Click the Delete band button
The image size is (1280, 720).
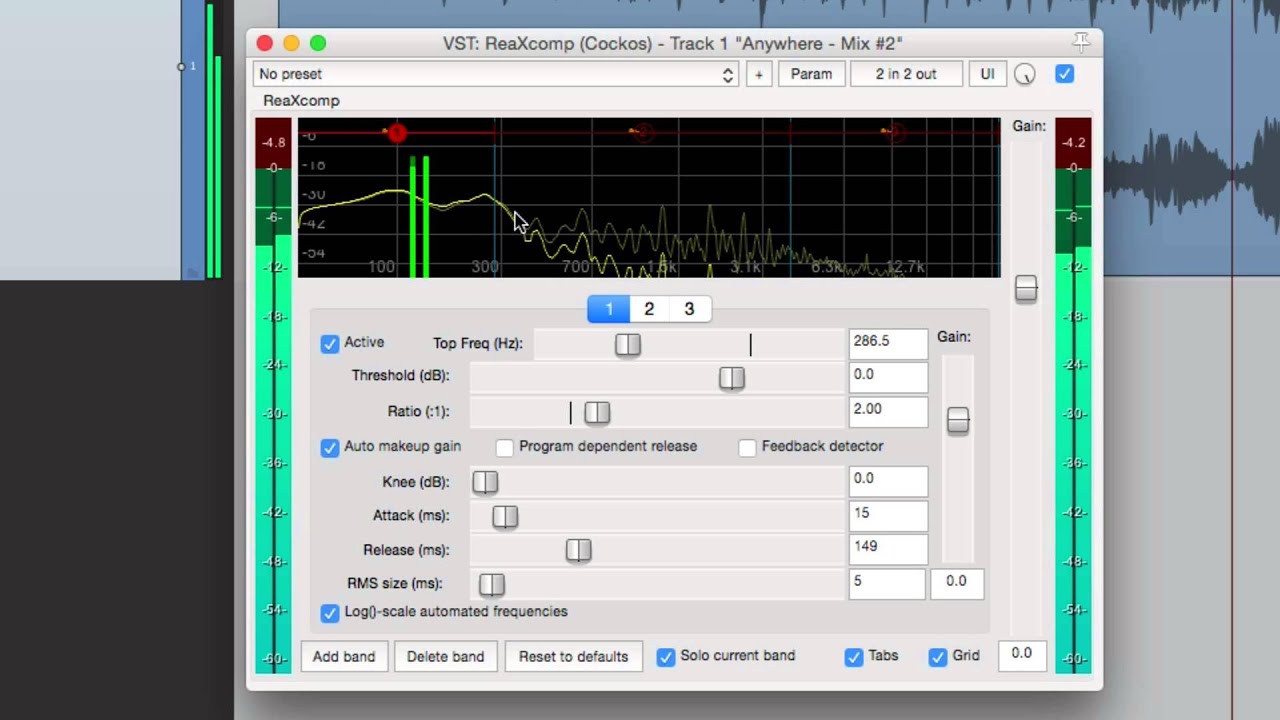[x=445, y=657]
